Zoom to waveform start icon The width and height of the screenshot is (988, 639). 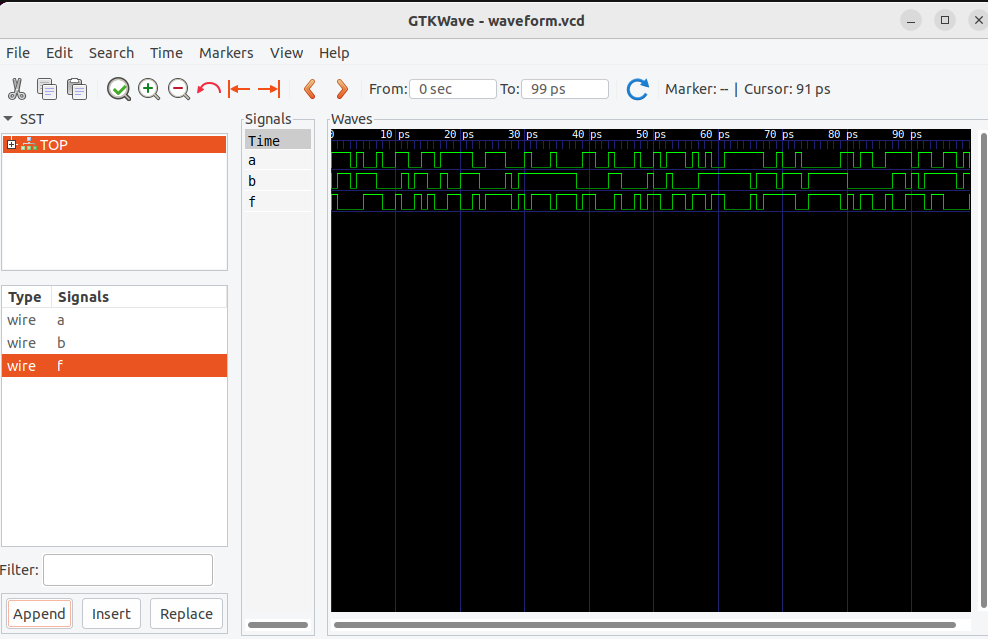coord(238,88)
